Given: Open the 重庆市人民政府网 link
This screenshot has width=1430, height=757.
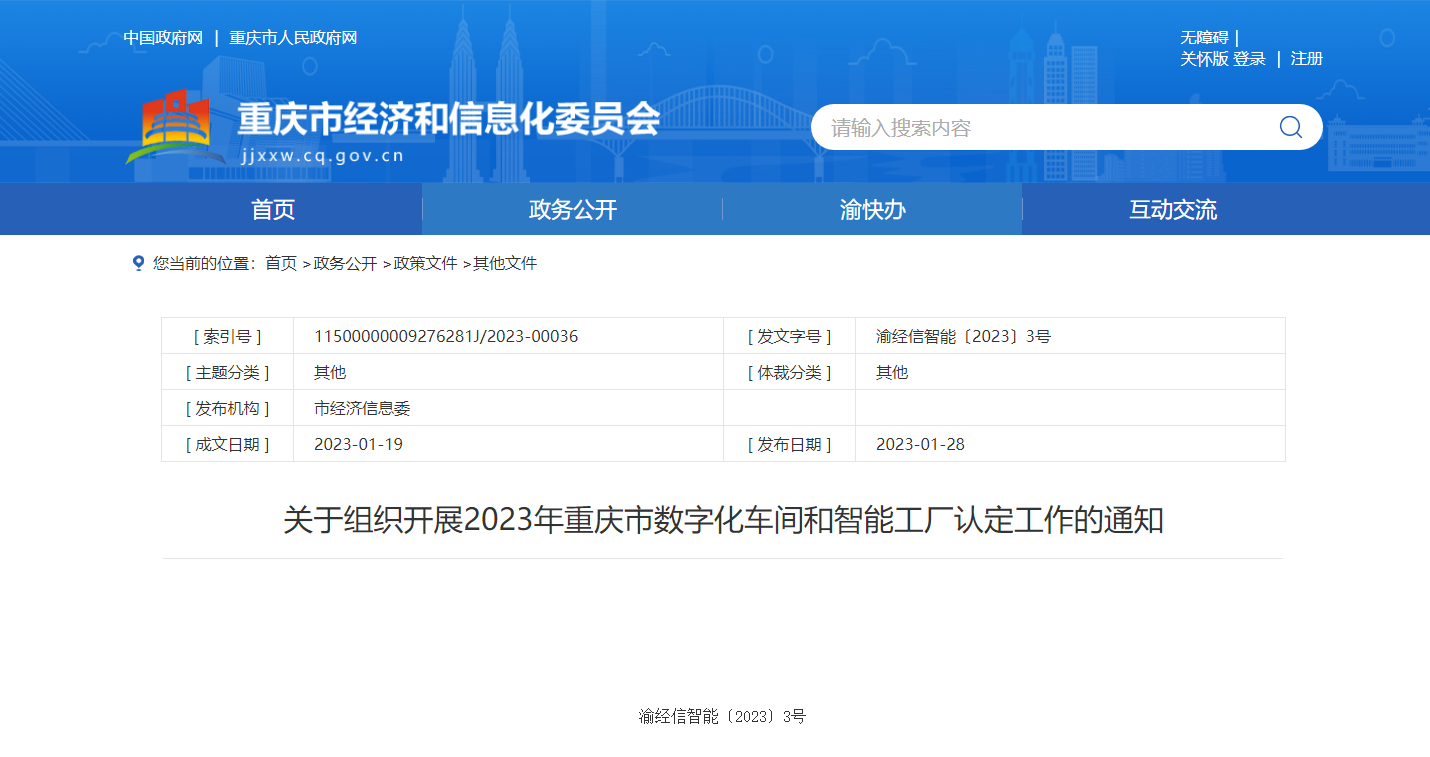Looking at the screenshot, I should coord(293,38).
